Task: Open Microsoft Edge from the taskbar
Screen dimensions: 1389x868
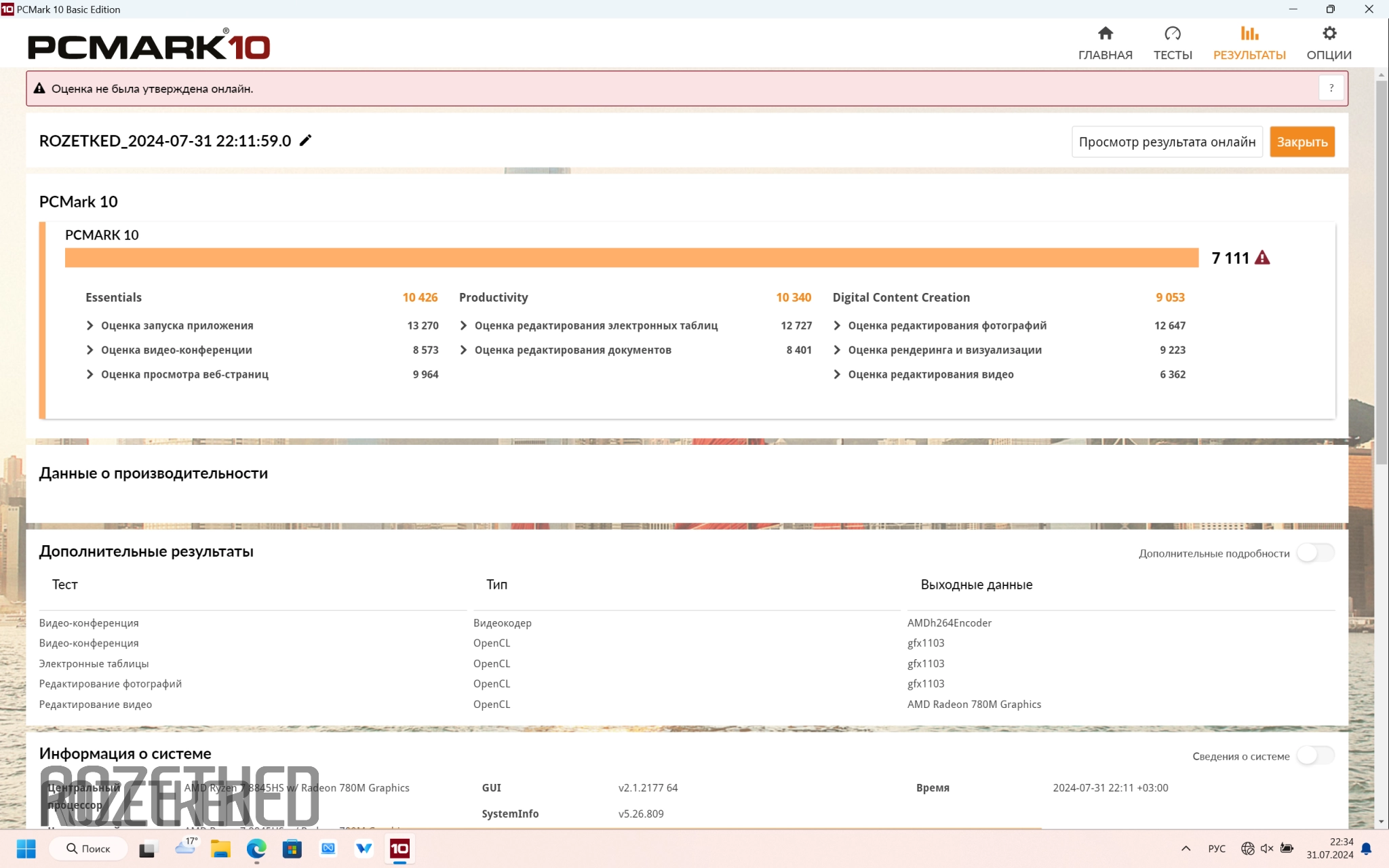Action: click(x=256, y=848)
